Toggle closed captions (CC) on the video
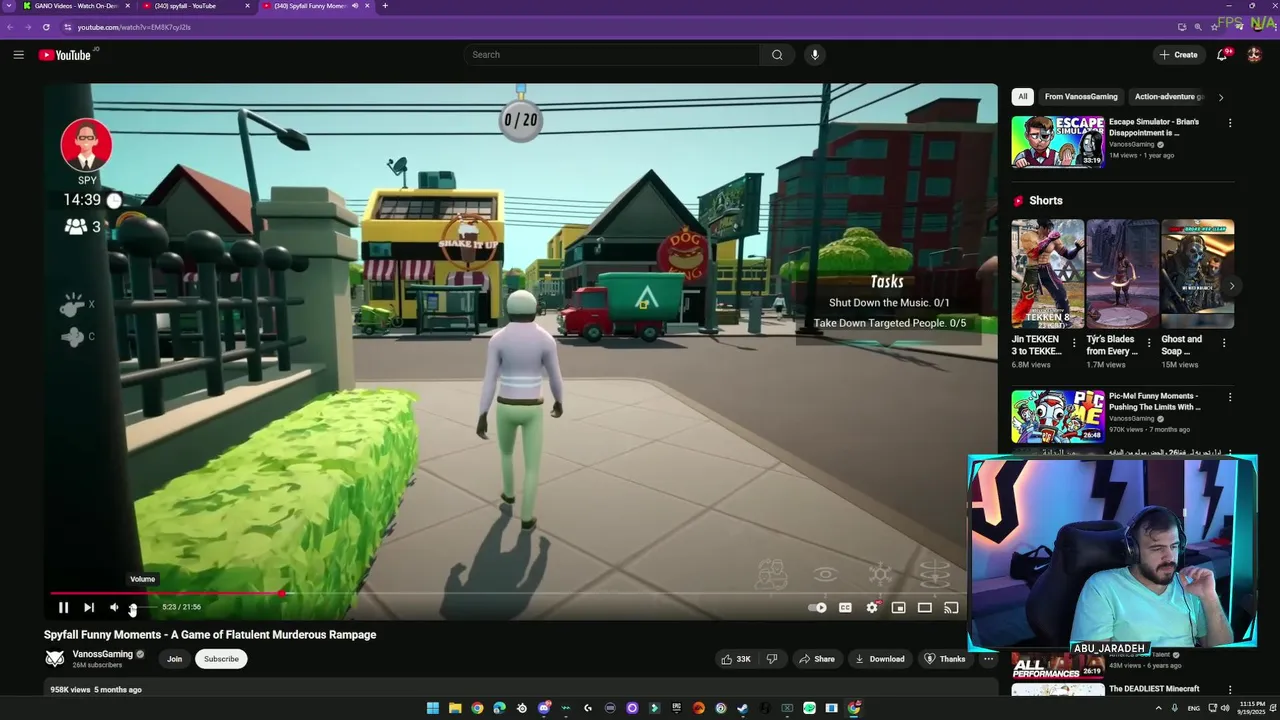 845,607
